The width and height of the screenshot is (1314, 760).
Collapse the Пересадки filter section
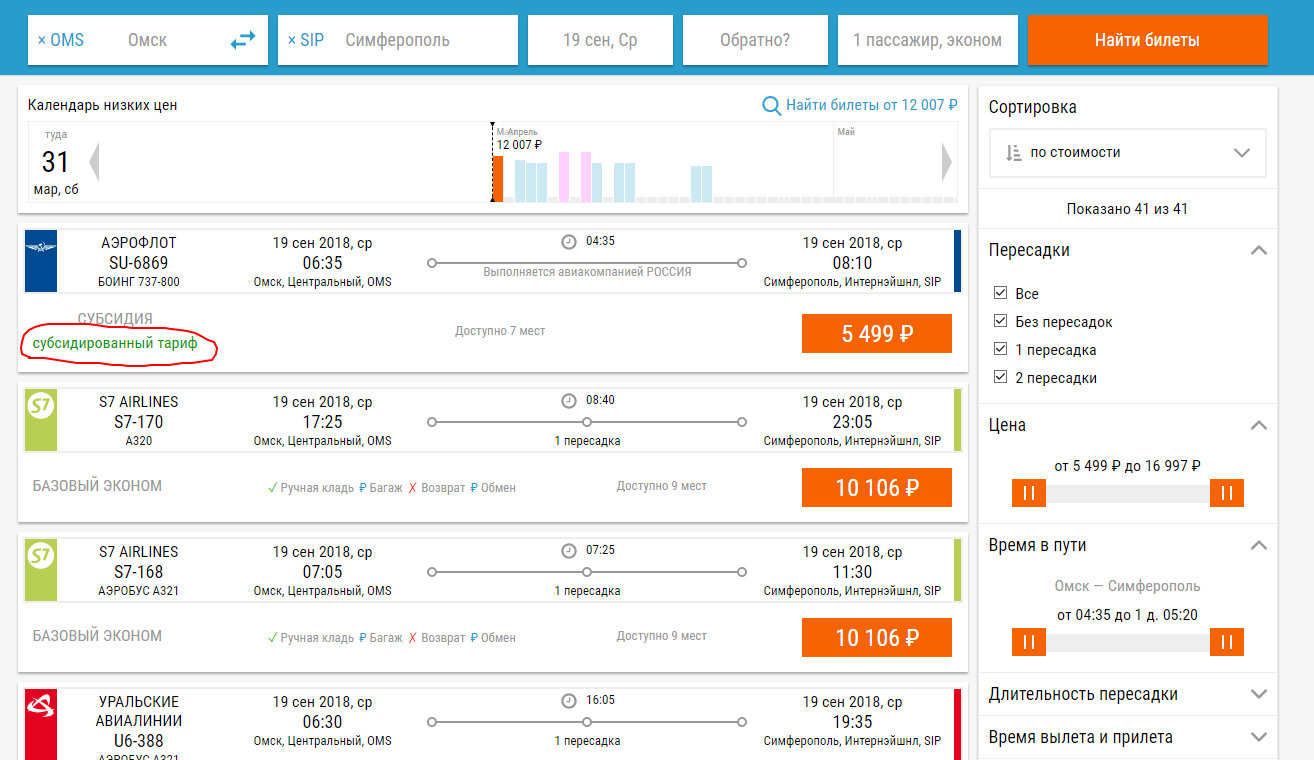click(1259, 250)
